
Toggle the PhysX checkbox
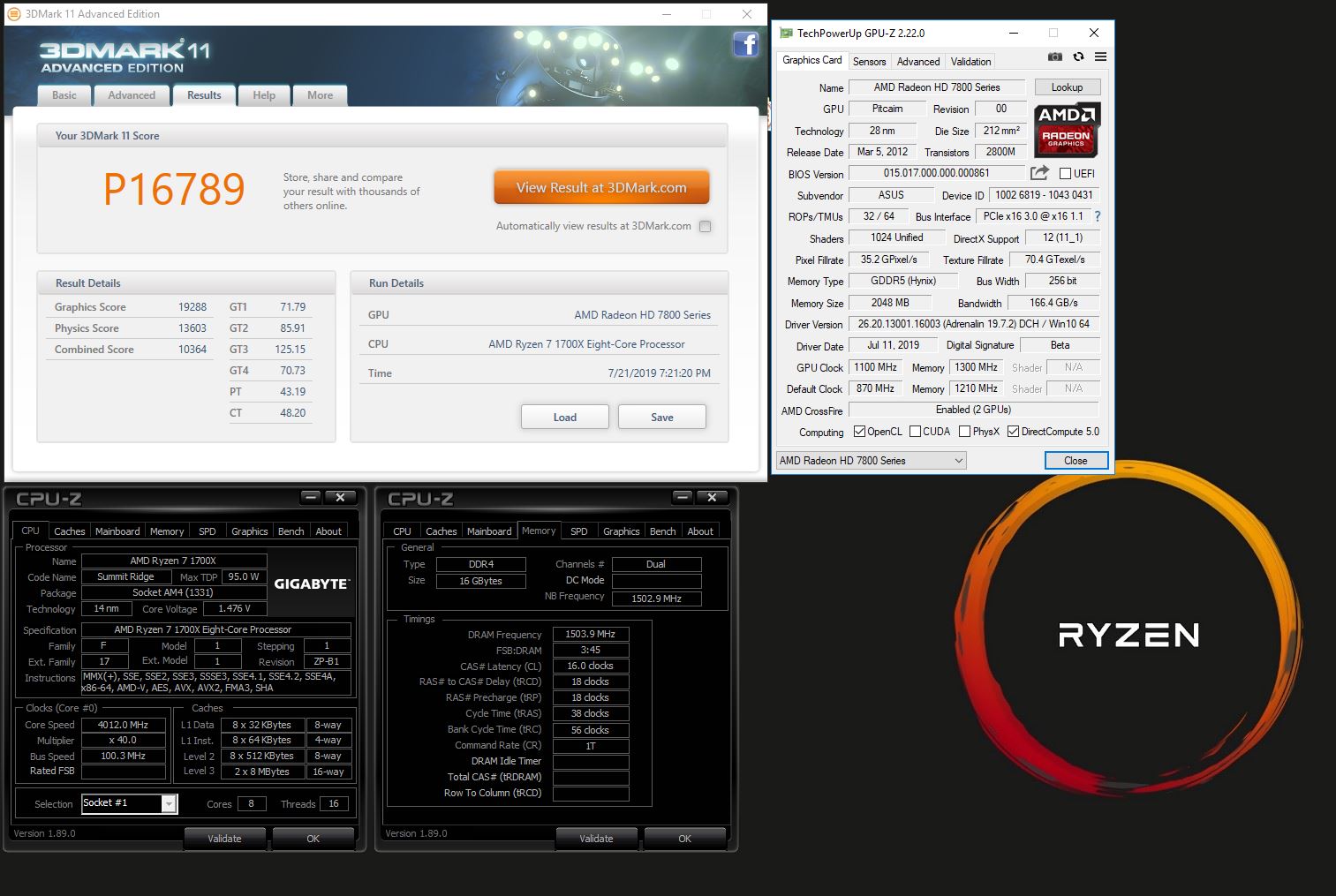(964, 432)
